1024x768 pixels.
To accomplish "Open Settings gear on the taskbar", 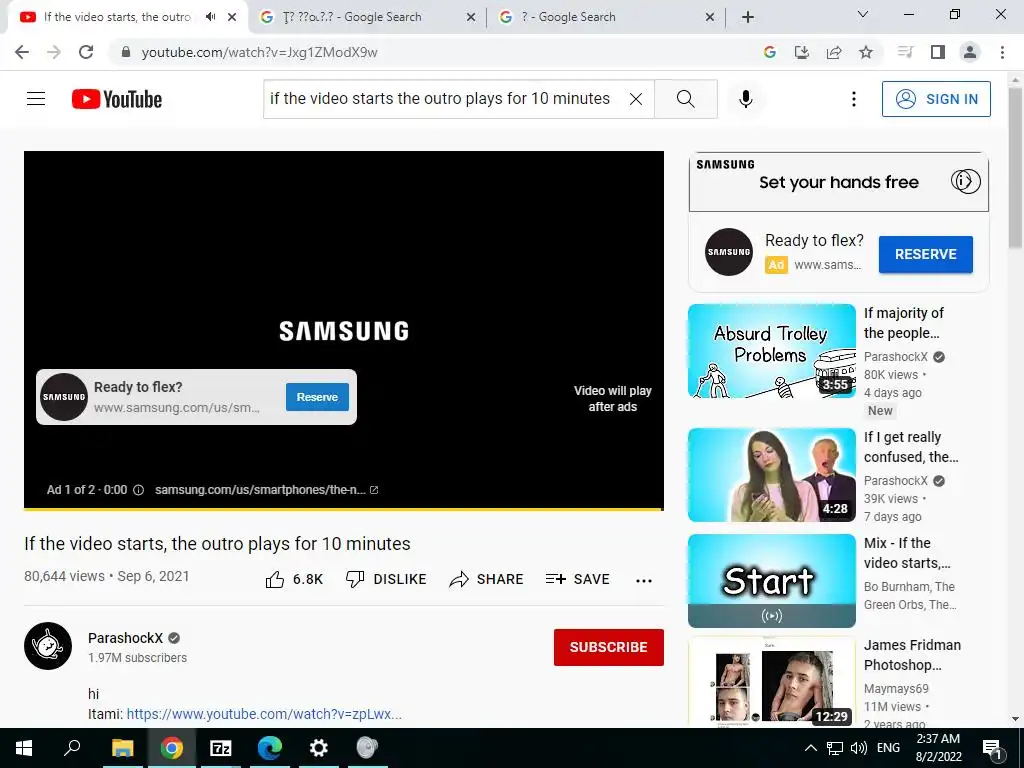I will coord(319,748).
